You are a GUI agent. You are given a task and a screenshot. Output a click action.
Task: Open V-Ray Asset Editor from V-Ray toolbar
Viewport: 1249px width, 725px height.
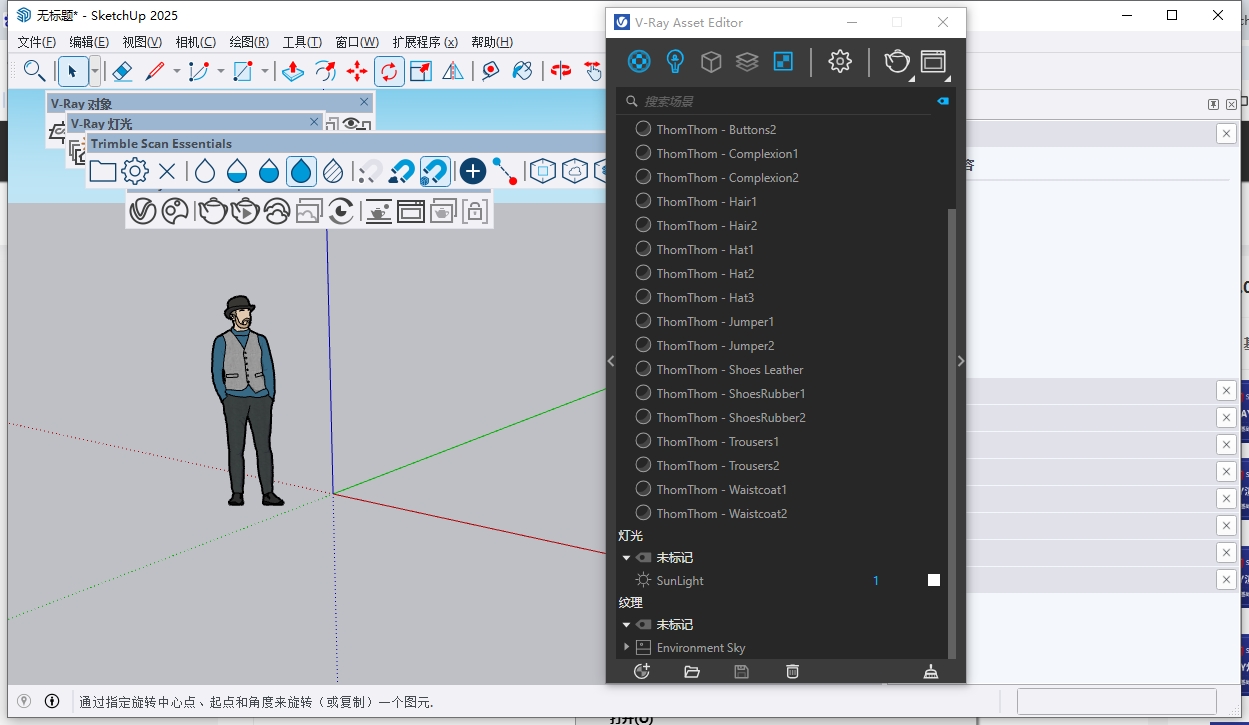[143, 211]
